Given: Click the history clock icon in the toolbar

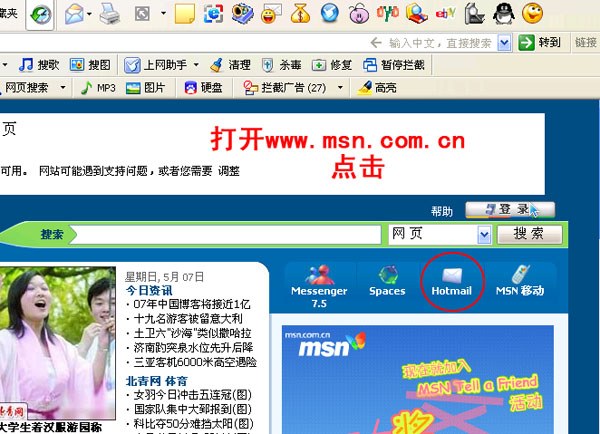Looking at the screenshot, I should [x=41, y=15].
